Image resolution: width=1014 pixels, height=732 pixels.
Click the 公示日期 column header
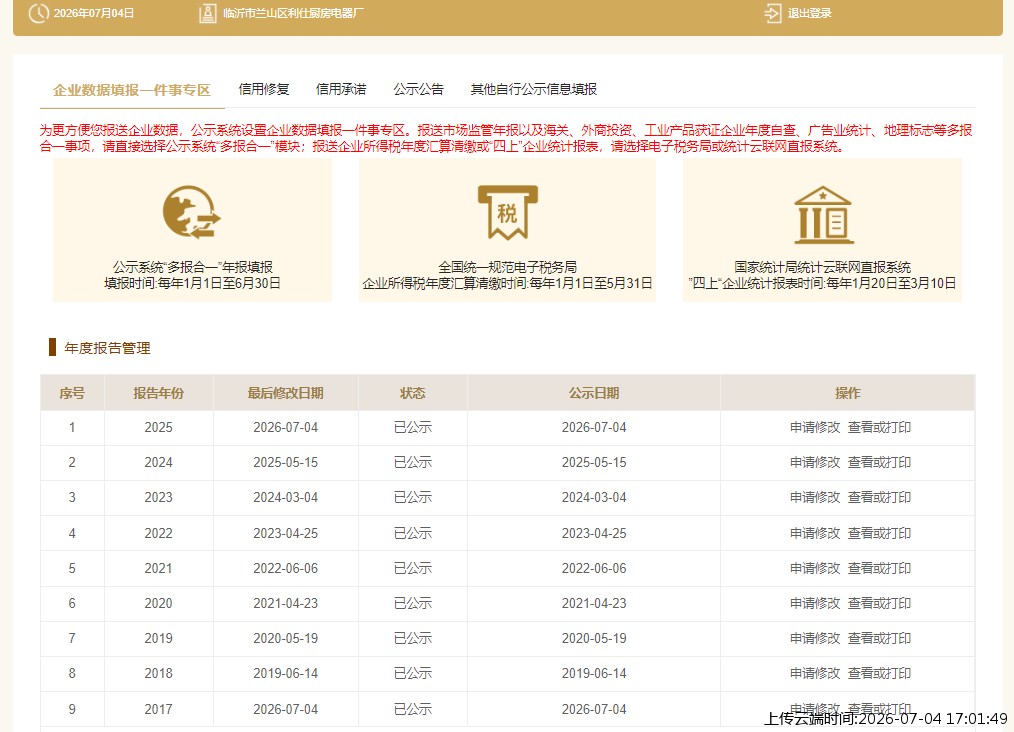pyautogui.click(x=594, y=393)
